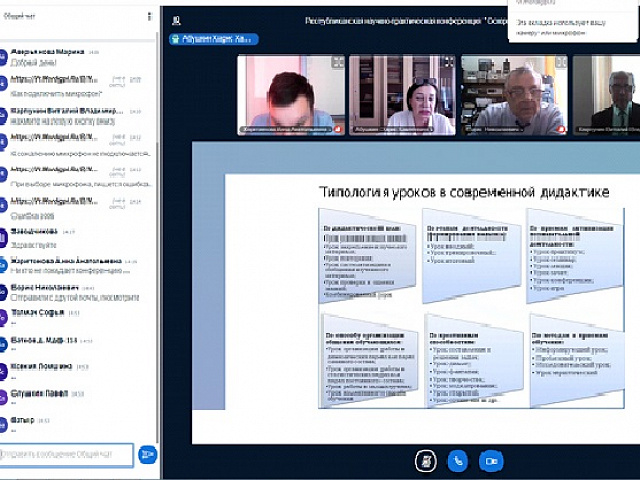Fullscreen the first webcam video tile

[x=337, y=62]
